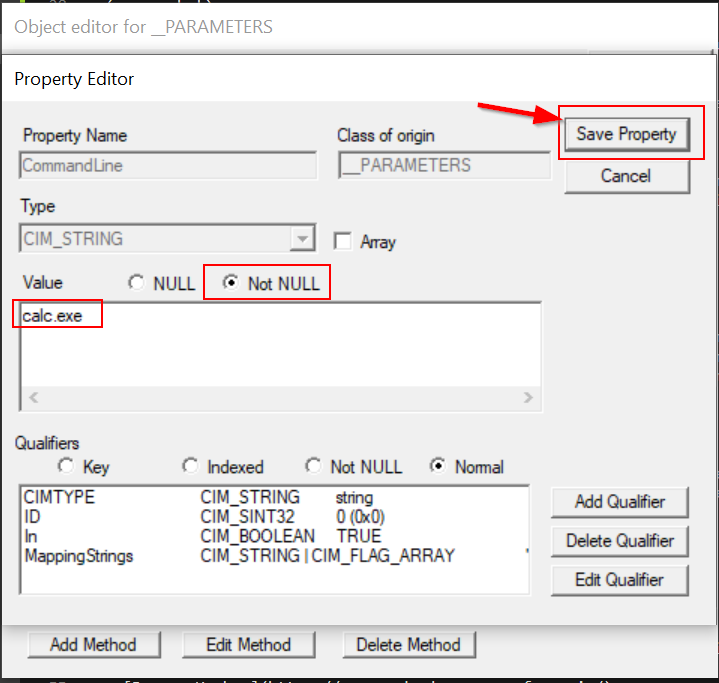The width and height of the screenshot is (719, 683).
Task: Open Edit Qualifier
Action: point(619,579)
